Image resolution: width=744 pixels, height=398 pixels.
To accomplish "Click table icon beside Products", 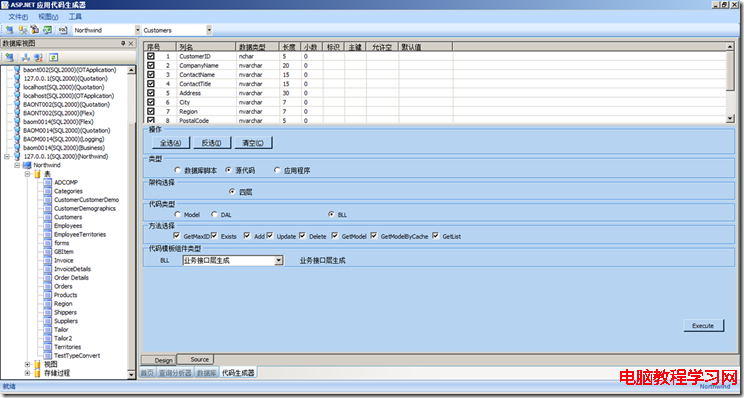I will (47, 295).
